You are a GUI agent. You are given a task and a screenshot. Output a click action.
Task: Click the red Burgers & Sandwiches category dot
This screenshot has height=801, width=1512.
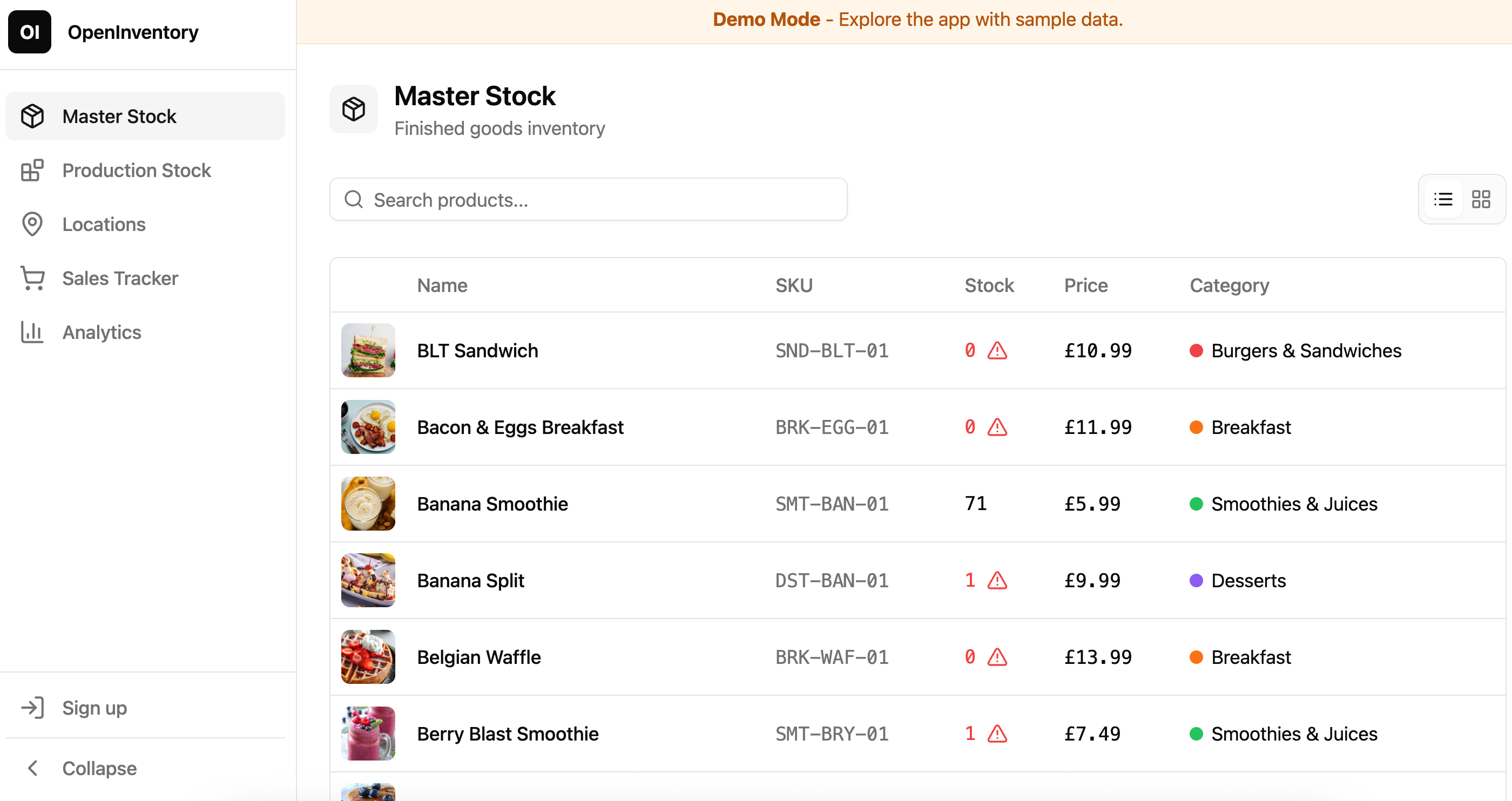[1196, 351]
